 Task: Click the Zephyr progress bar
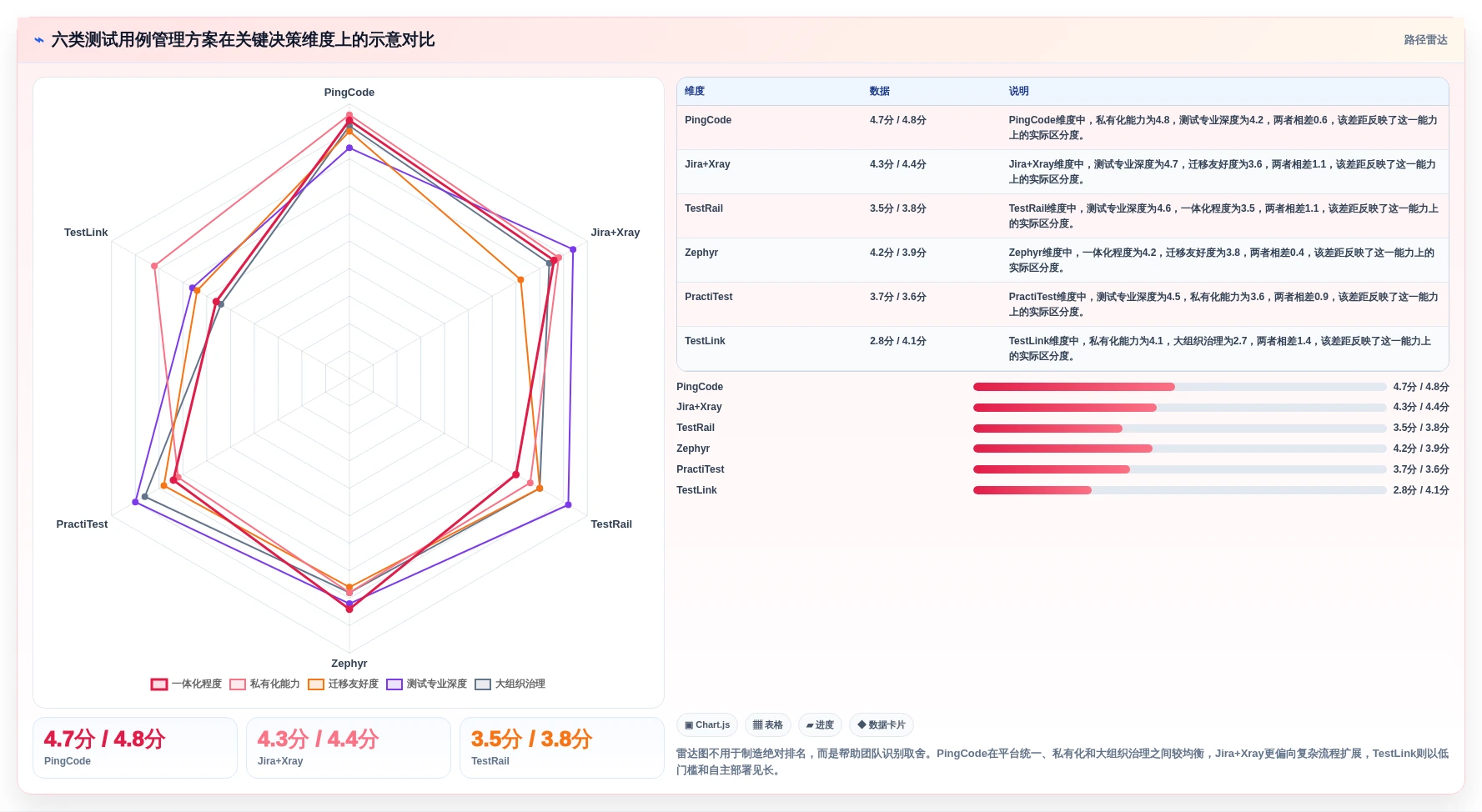[x=1180, y=449]
